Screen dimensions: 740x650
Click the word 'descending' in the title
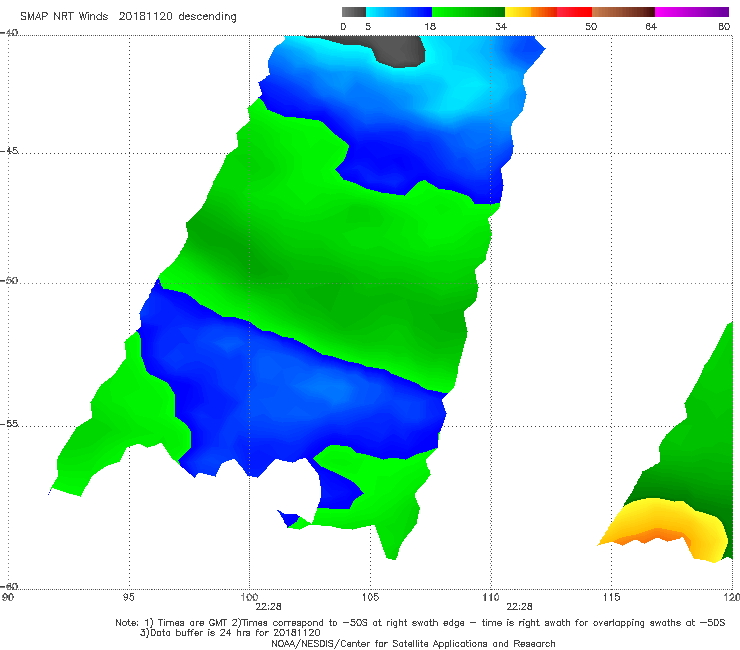pyautogui.click(x=207, y=17)
